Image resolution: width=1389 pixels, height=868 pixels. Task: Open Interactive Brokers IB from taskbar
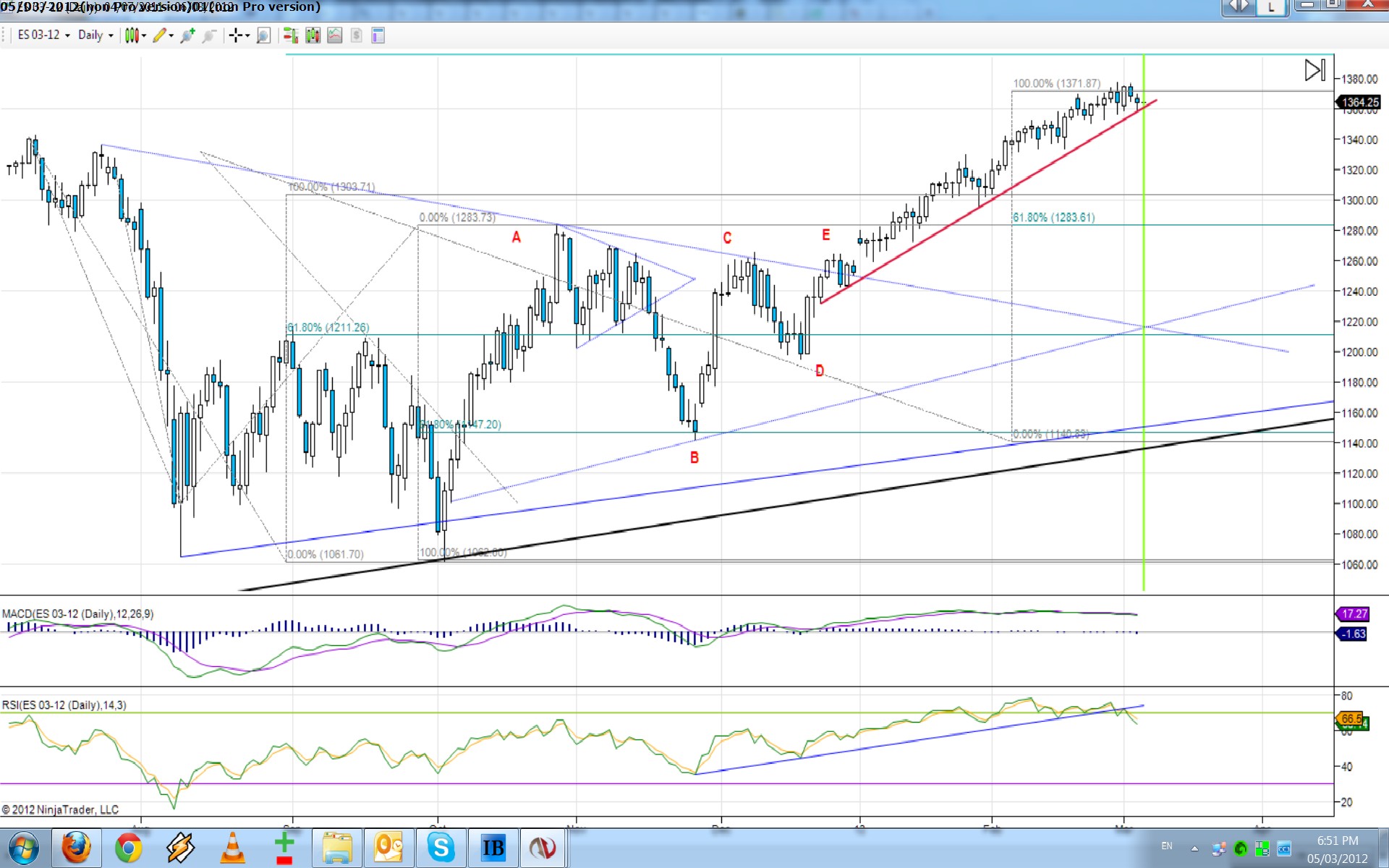tap(493, 847)
